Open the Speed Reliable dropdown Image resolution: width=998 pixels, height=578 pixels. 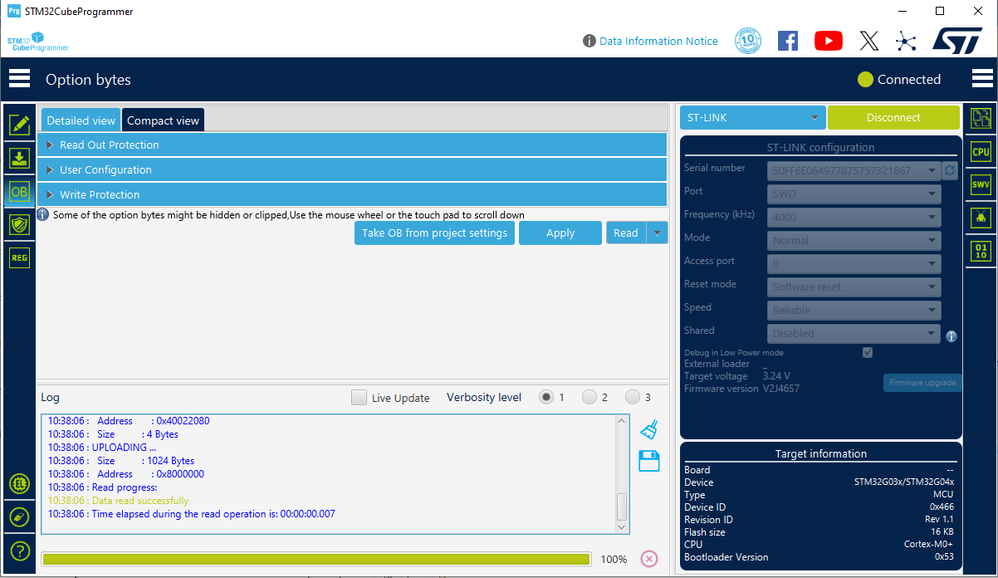tap(853, 310)
